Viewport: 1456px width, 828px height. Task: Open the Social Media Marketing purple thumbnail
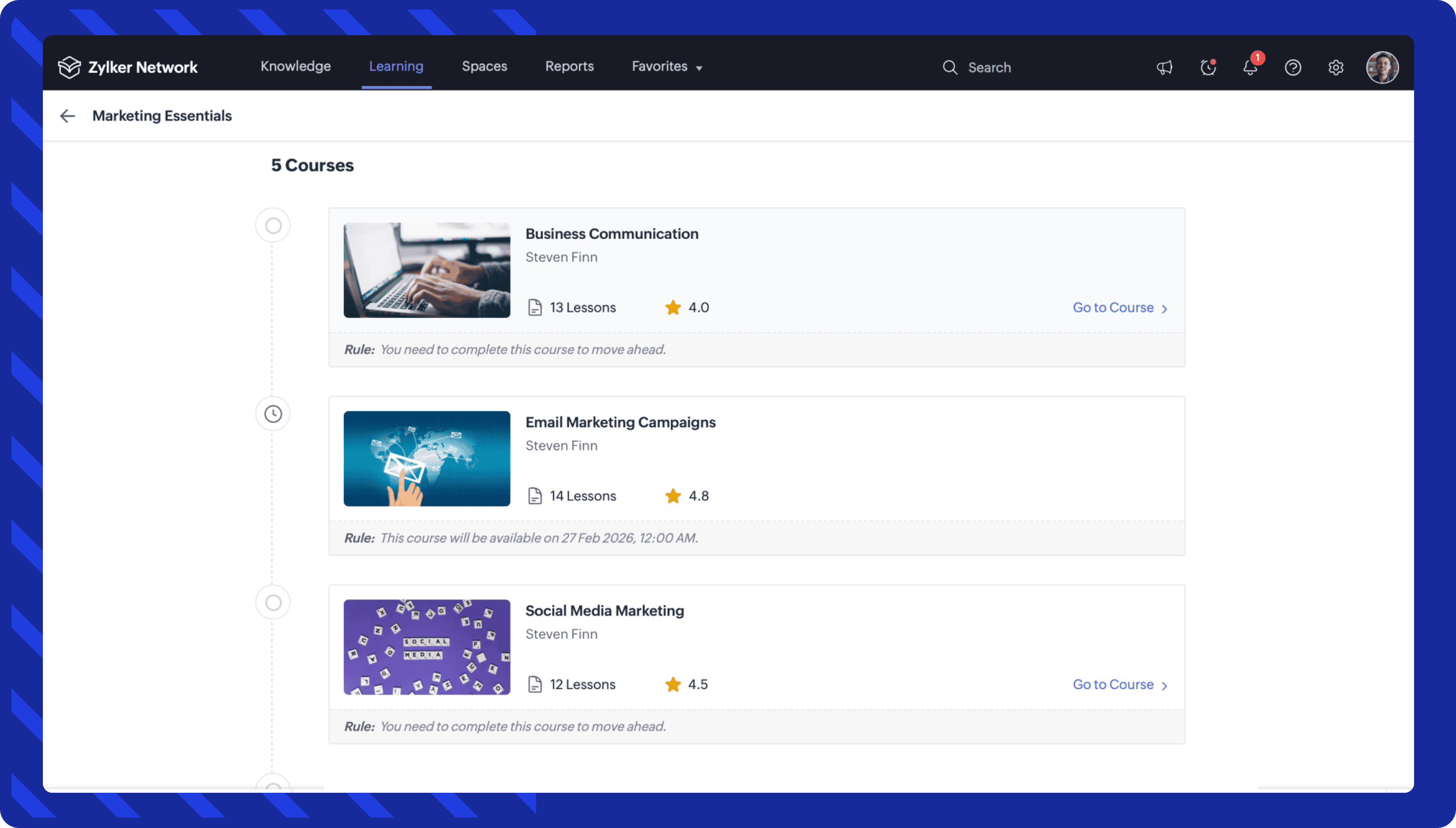point(427,647)
